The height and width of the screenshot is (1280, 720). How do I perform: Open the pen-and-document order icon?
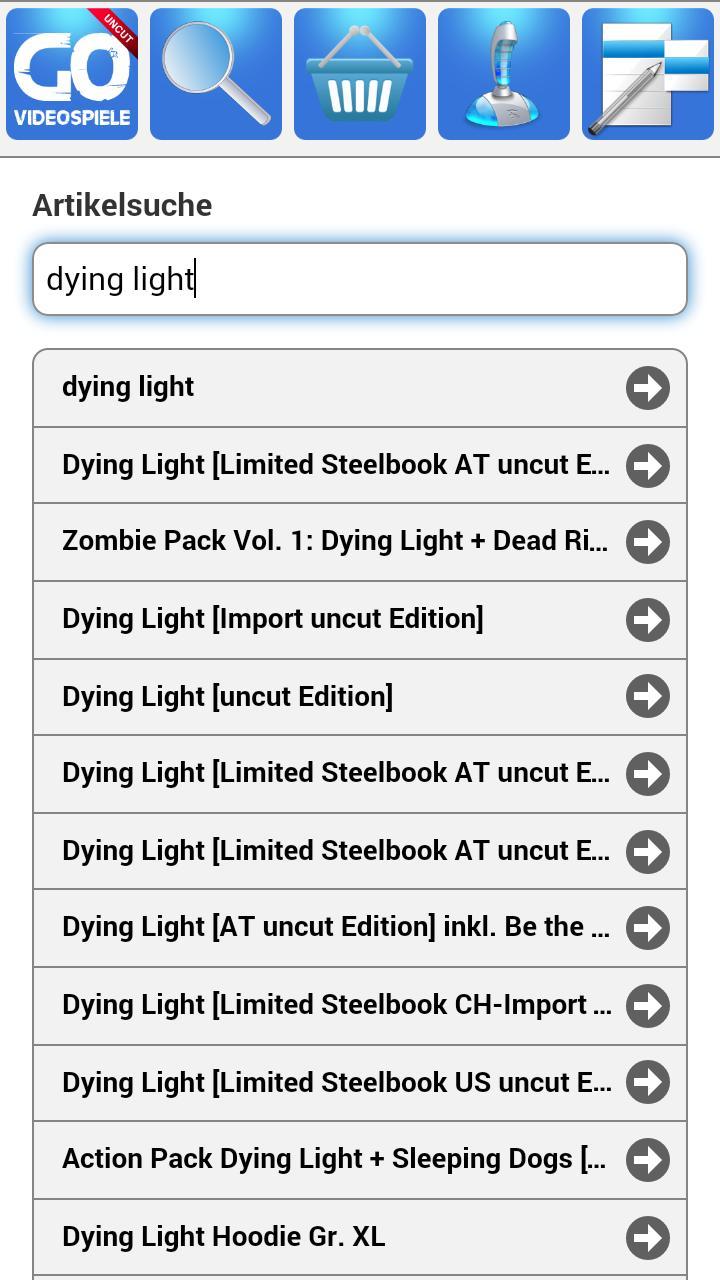click(x=648, y=72)
